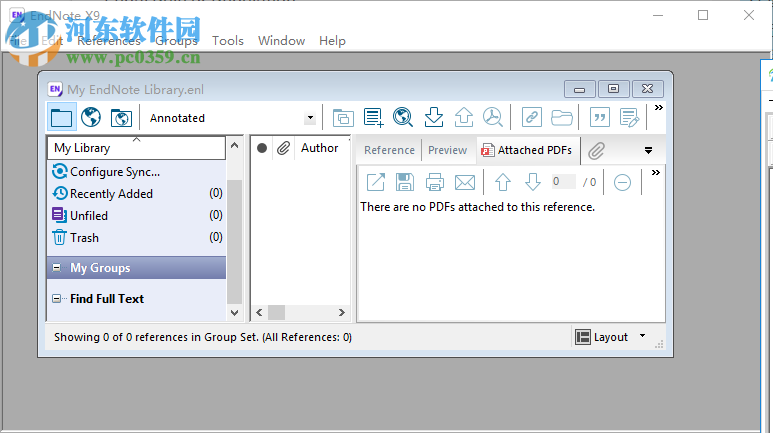Click Copy to Local Library icon

click(x=343, y=117)
